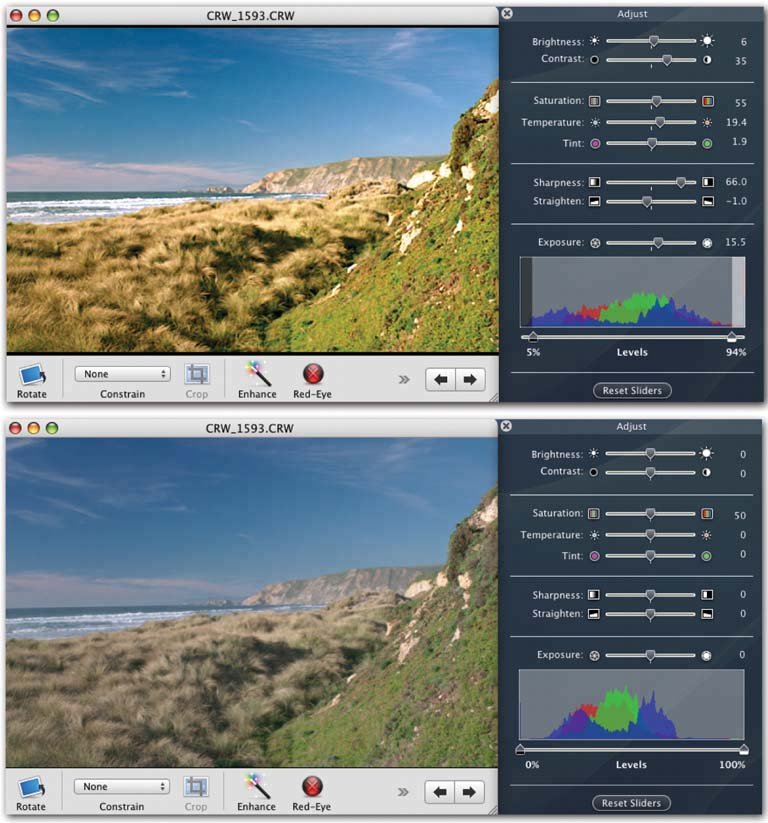The image size is (768, 823).
Task: Go to next photo in lower window
Action: click(469, 792)
